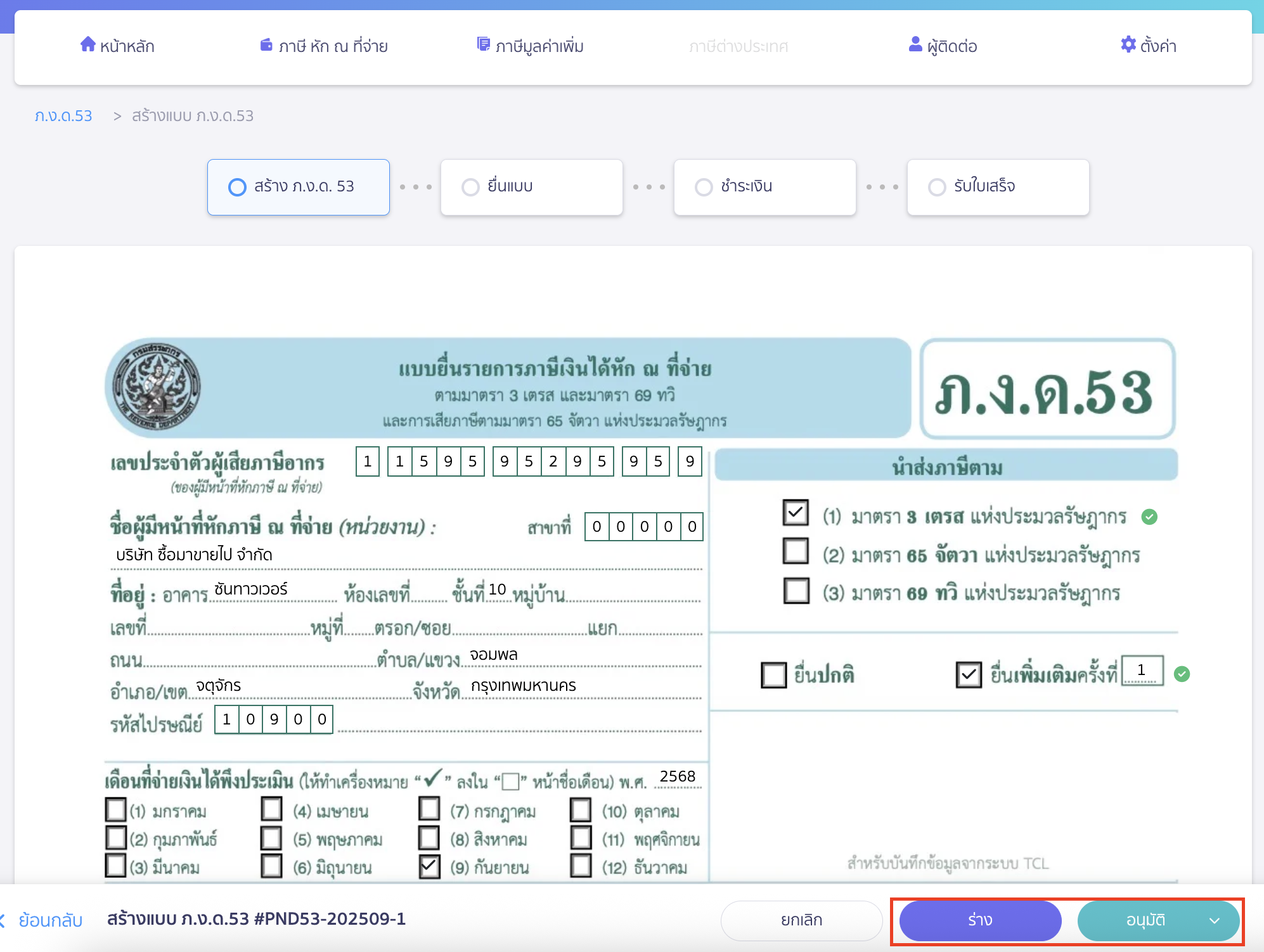Select the ยื่นแบบ step circle
The height and width of the screenshot is (952, 1264).
470,186
